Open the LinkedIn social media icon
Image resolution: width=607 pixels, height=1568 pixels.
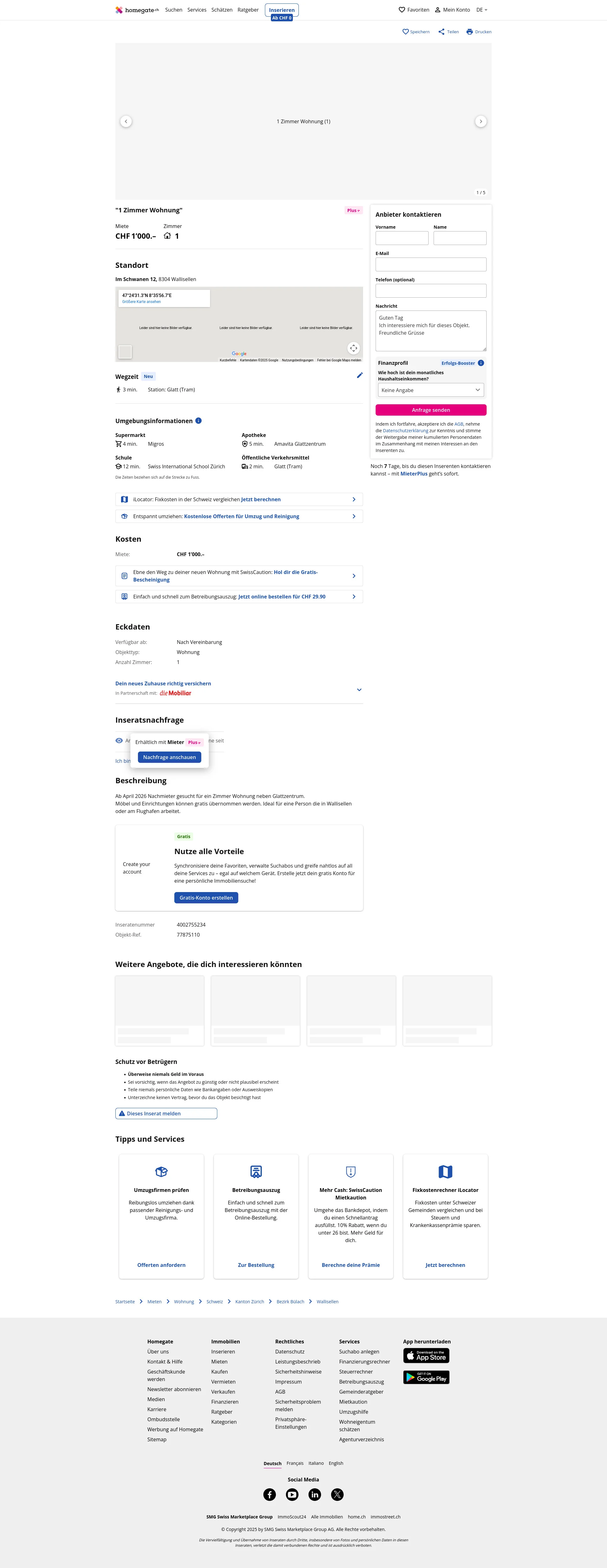pyautogui.click(x=314, y=1494)
